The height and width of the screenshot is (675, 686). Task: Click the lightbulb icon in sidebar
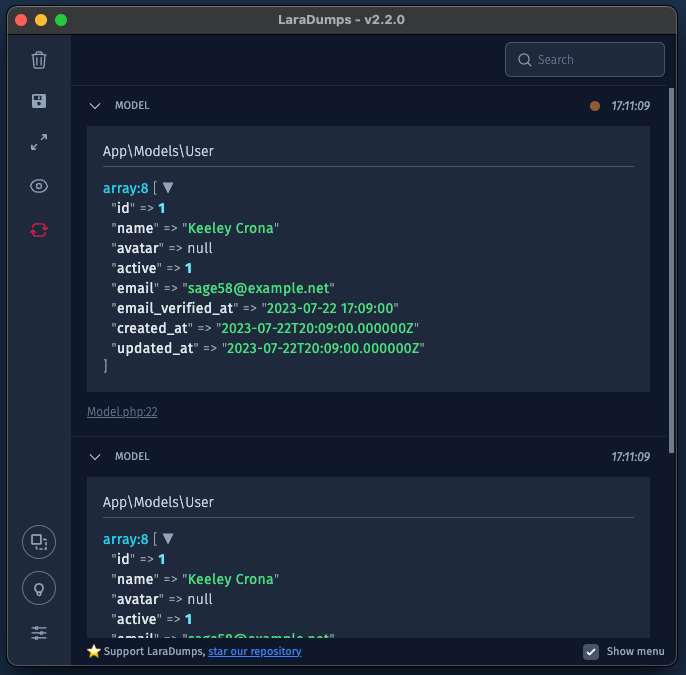coord(39,588)
